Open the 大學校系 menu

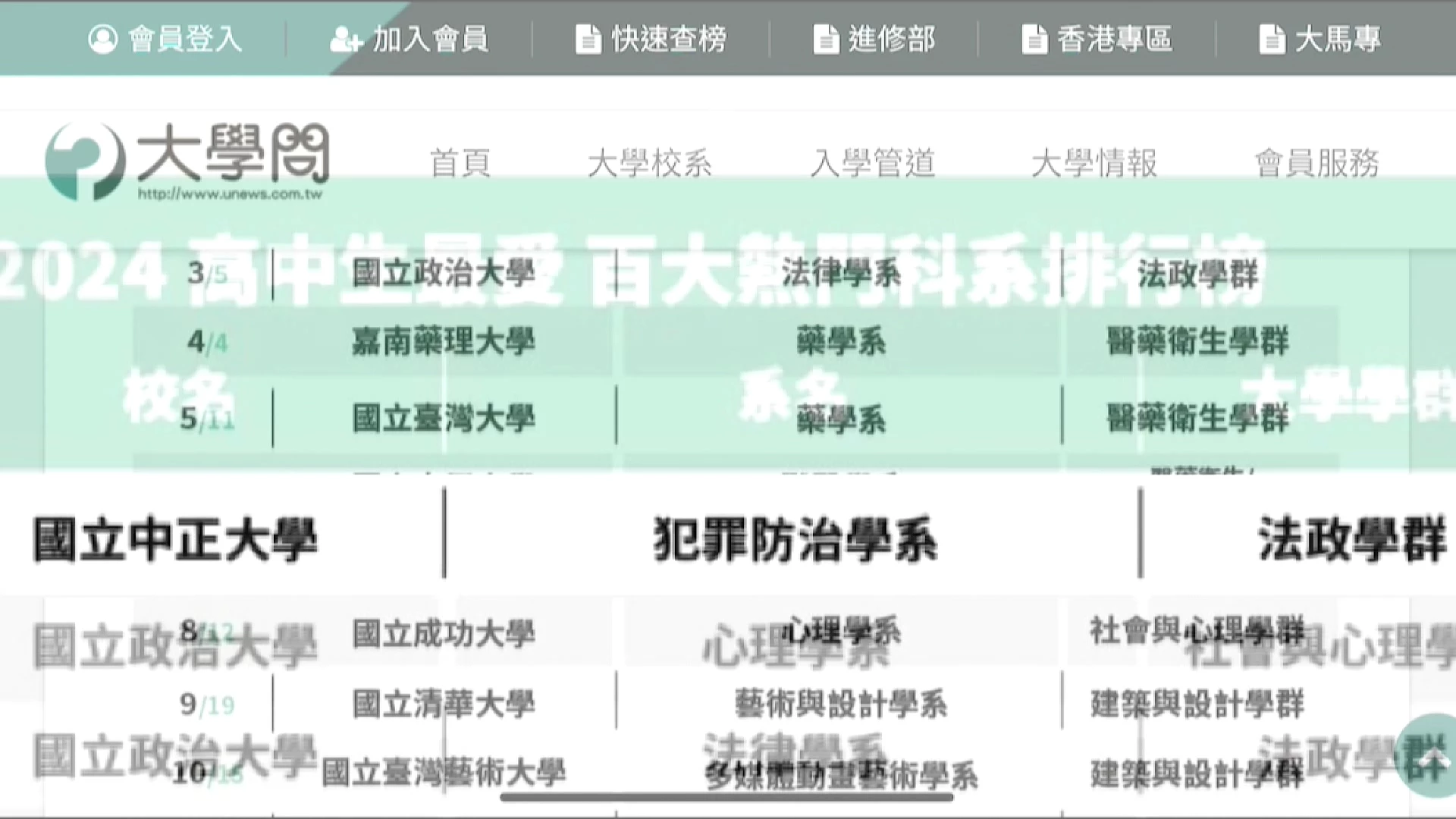coord(650,163)
